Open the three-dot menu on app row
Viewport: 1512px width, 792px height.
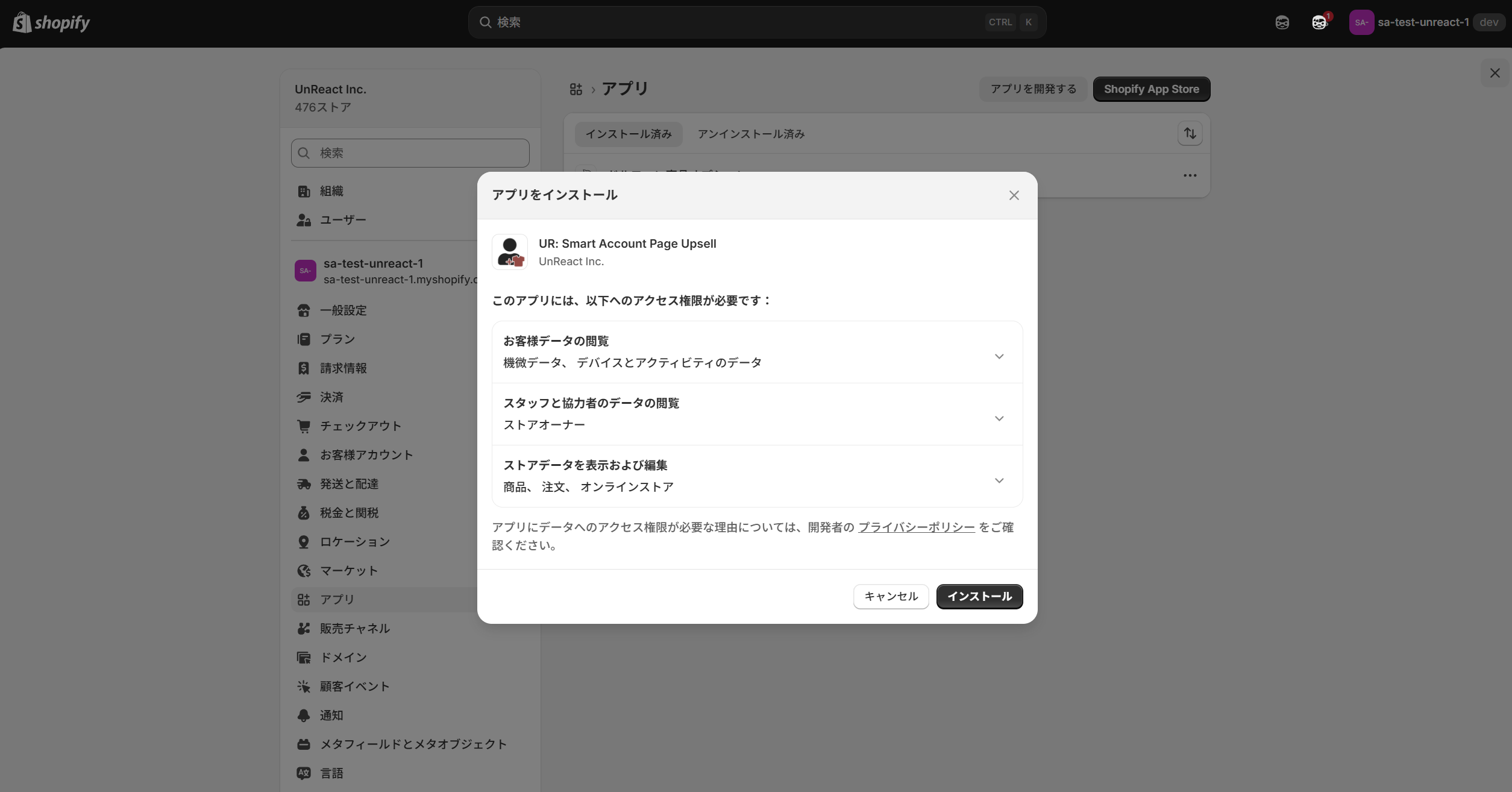[x=1190, y=175]
